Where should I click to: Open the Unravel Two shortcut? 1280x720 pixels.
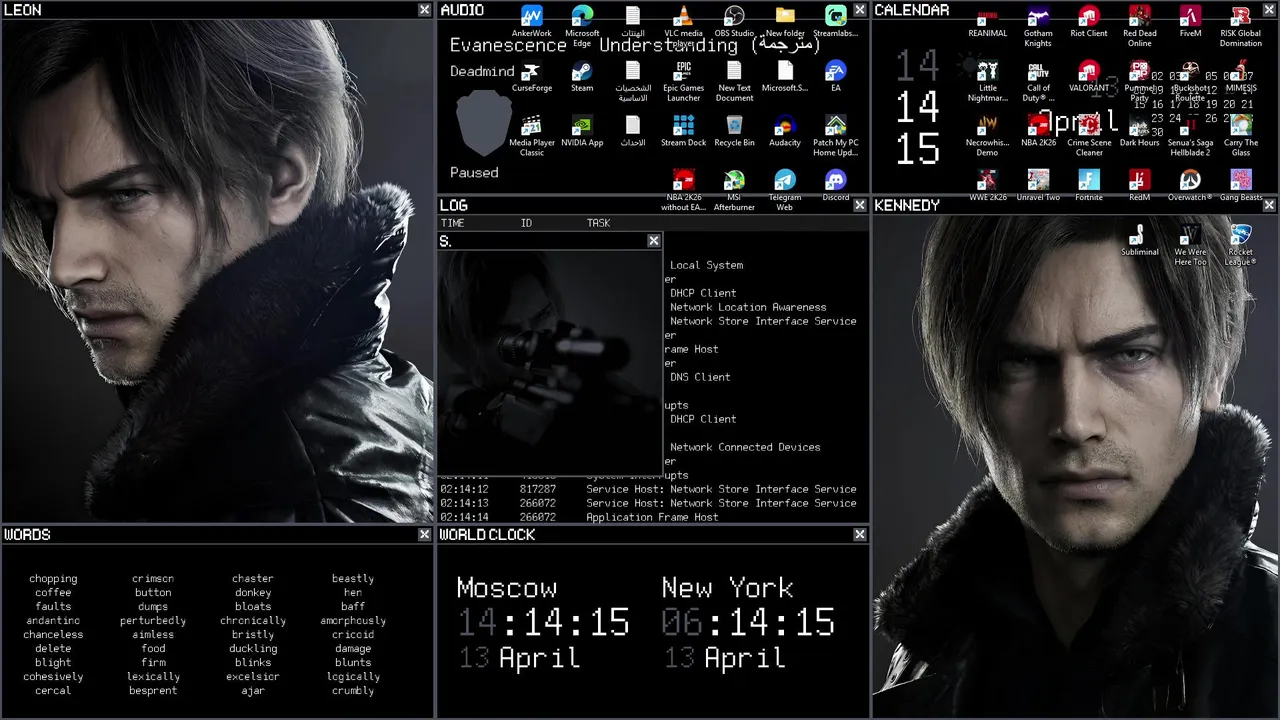pyautogui.click(x=1038, y=186)
